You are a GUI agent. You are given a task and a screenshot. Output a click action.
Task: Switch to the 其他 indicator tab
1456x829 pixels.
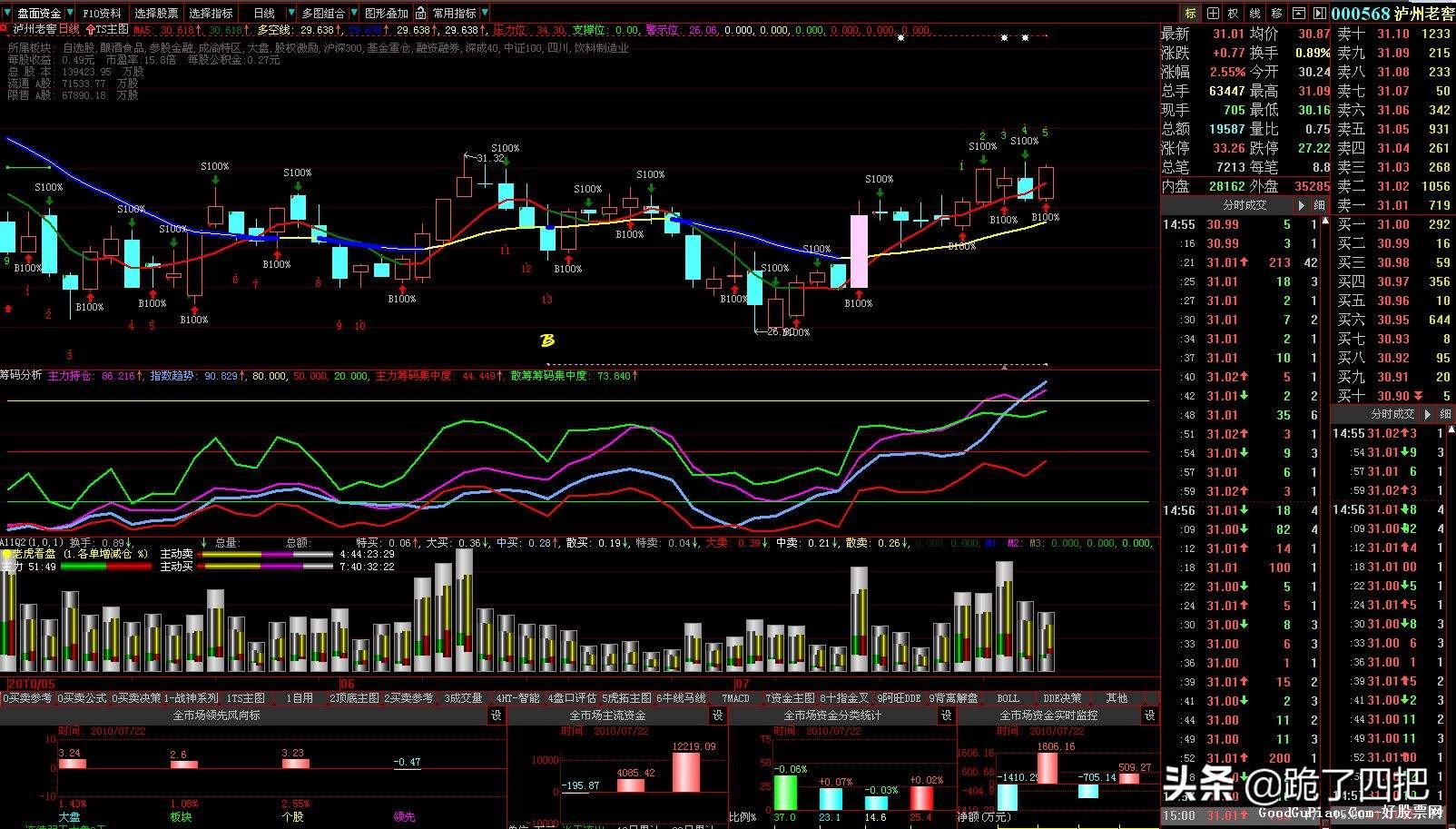[x=1117, y=698]
